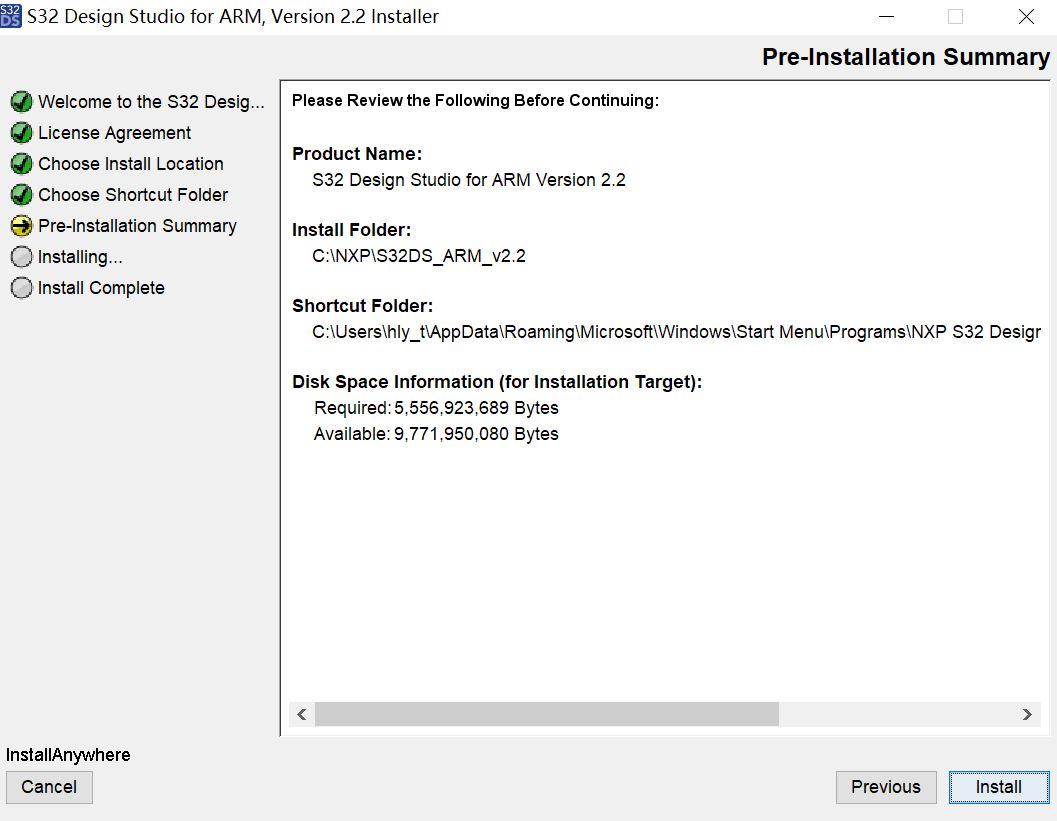Click the checkmark icon for Choose Install Location
The height and width of the screenshot is (821, 1057).
21,164
